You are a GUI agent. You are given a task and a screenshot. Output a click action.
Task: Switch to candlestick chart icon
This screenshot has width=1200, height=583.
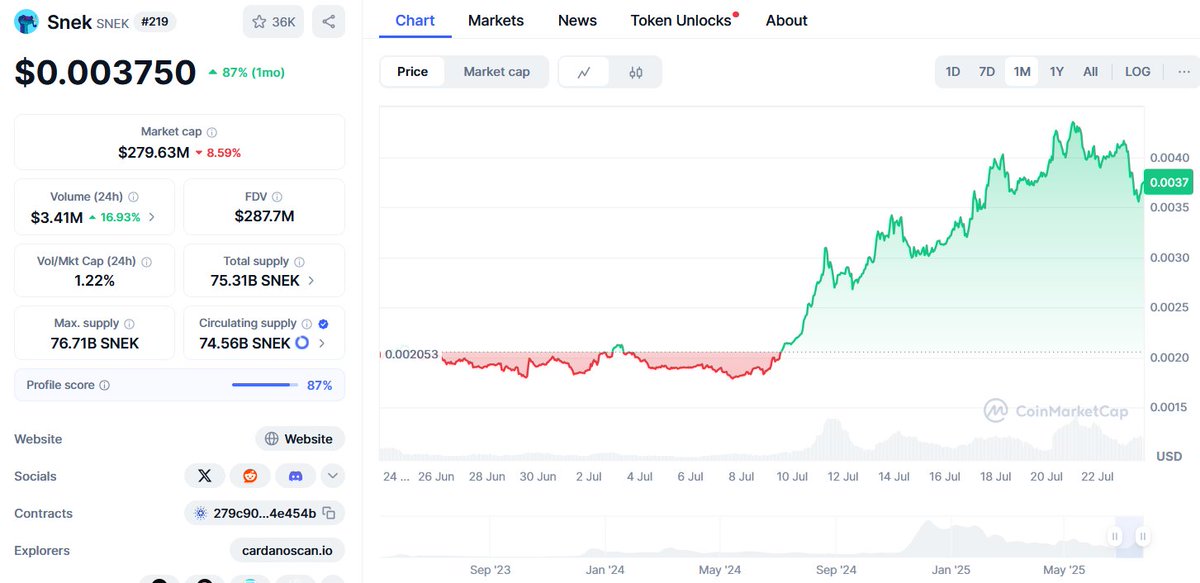(x=636, y=72)
